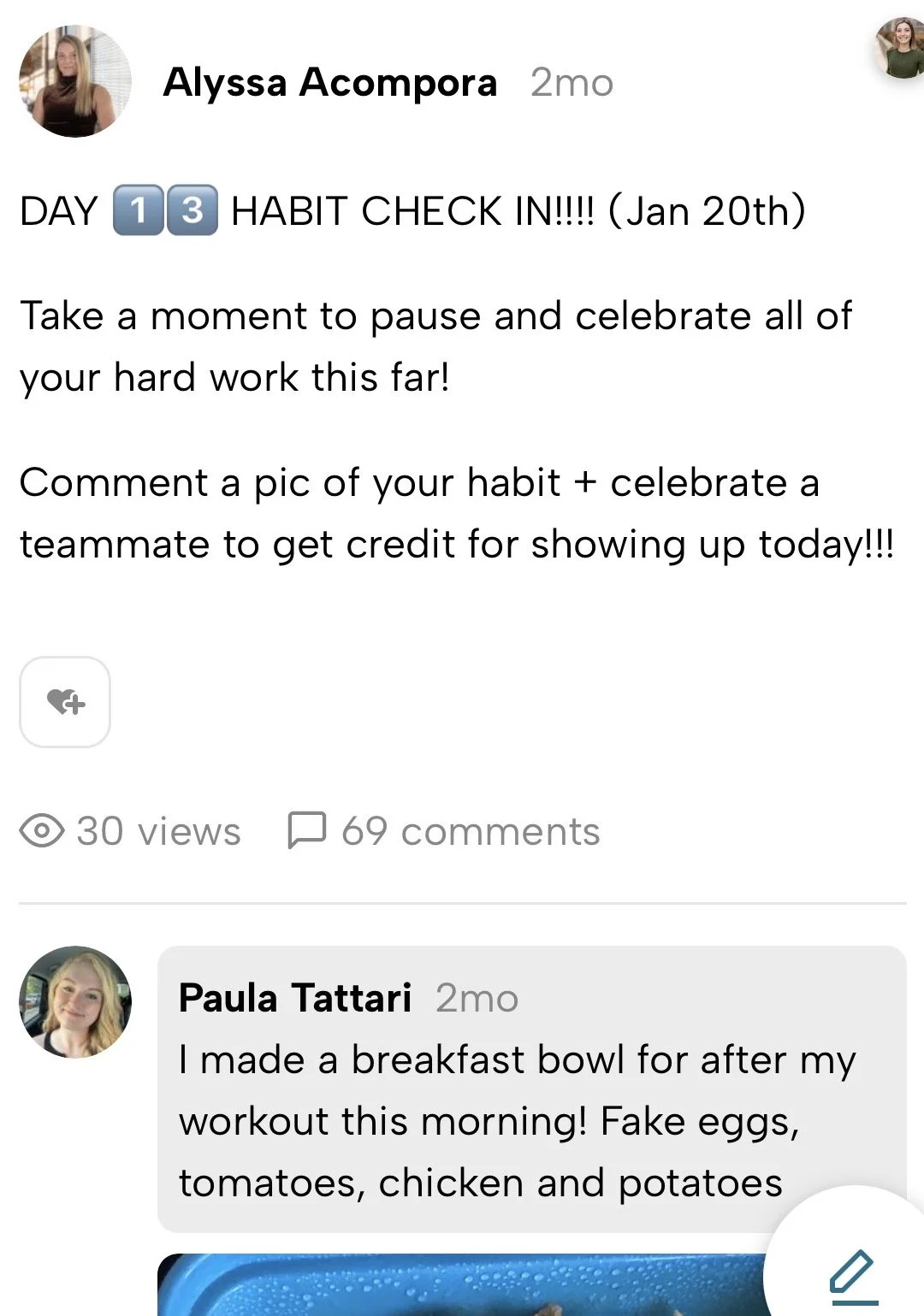
Task: Select the DAY HABIT CHECK IN headline
Action: click(x=412, y=210)
